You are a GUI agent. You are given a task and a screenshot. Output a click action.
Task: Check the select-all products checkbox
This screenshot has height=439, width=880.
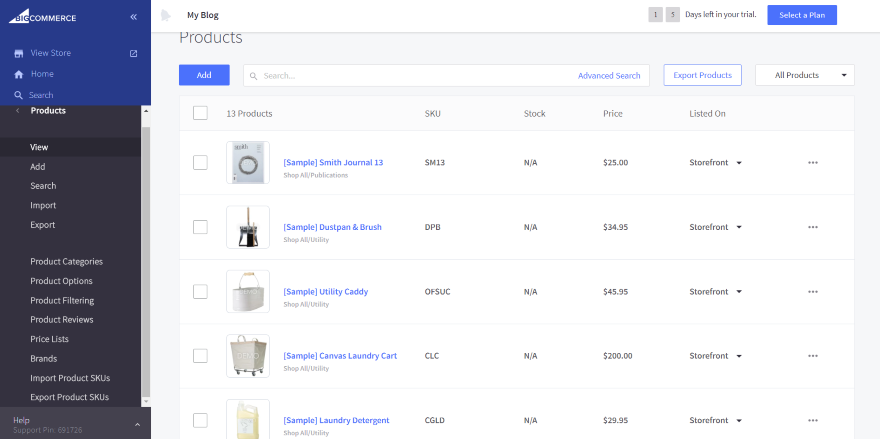[x=200, y=113]
